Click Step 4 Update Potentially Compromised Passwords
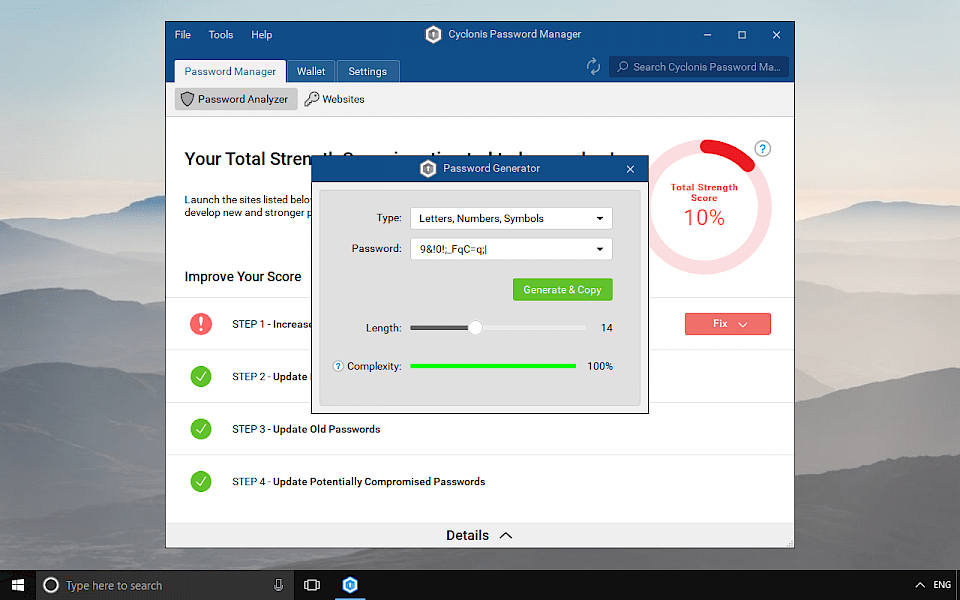The image size is (960, 600). coord(358,482)
